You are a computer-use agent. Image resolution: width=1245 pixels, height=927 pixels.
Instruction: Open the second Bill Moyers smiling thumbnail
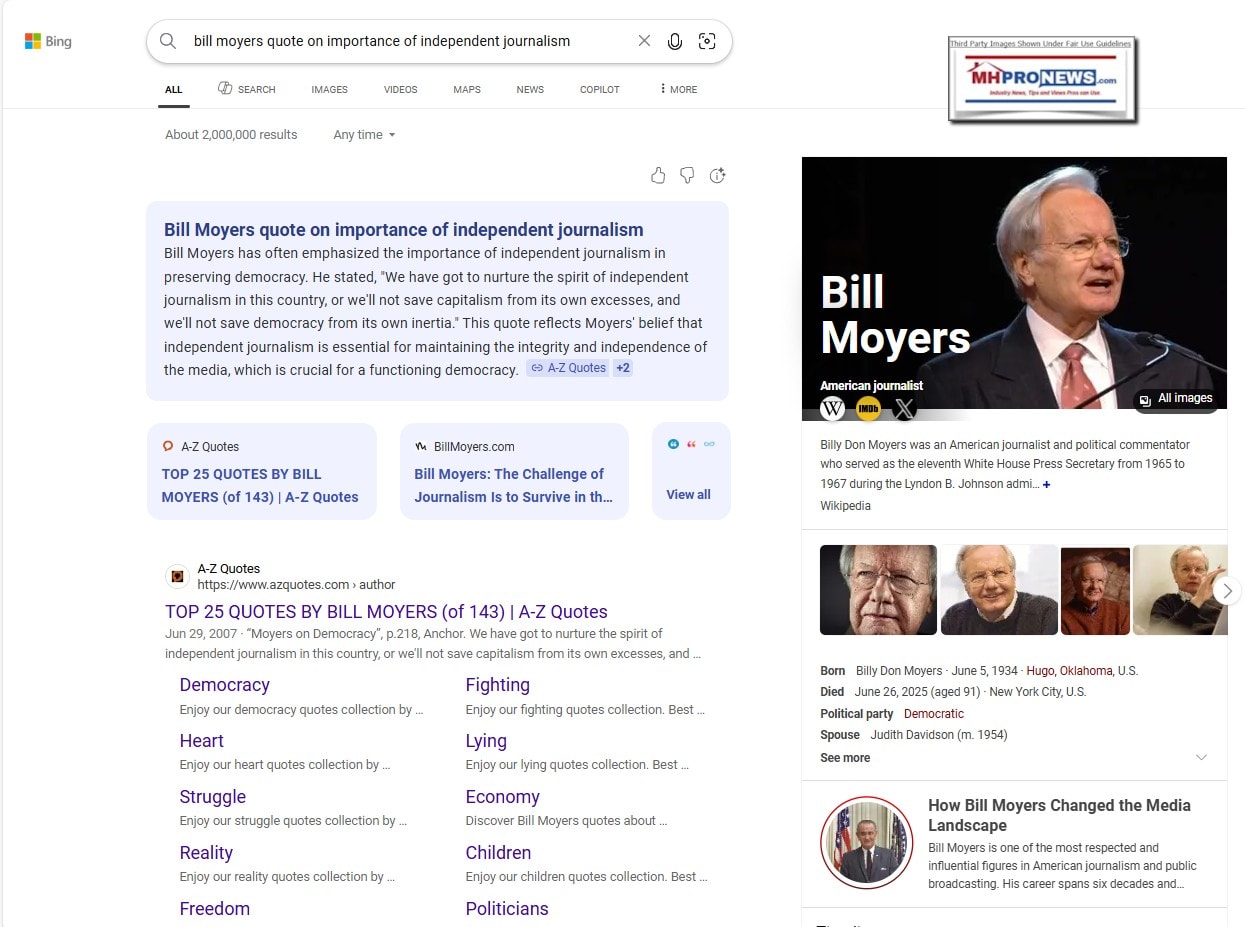click(x=999, y=590)
